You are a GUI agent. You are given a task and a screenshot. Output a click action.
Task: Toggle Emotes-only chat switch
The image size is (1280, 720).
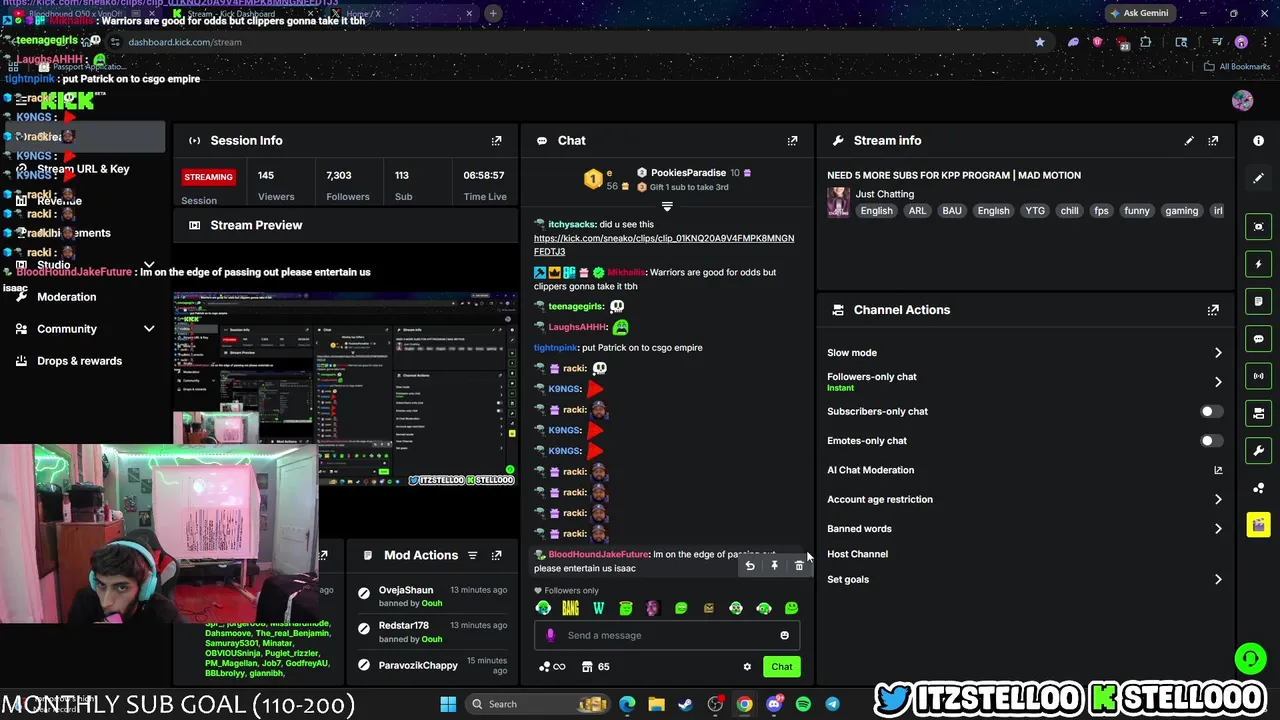pyautogui.click(x=1210, y=441)
